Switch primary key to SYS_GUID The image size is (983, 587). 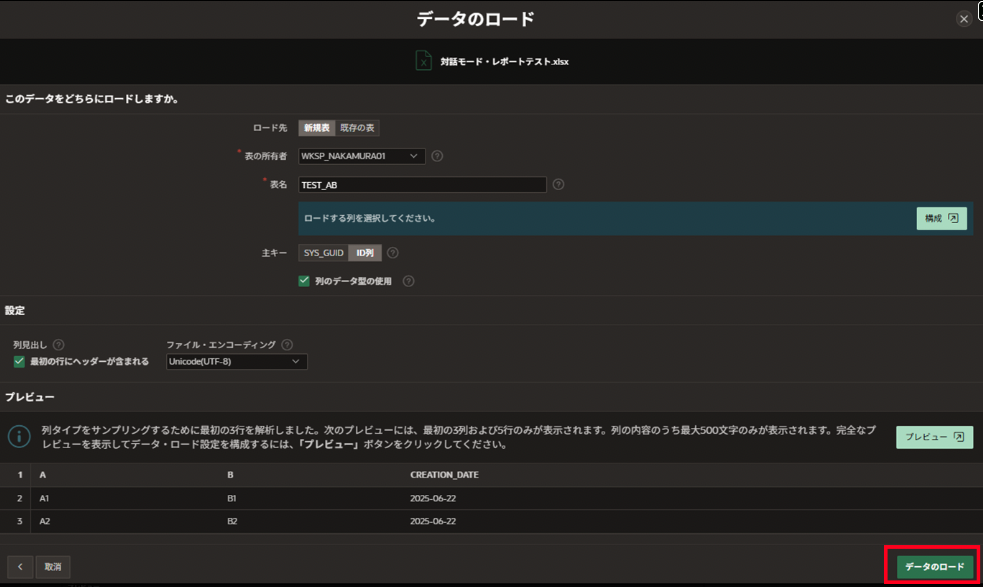(x=323, y=253)
